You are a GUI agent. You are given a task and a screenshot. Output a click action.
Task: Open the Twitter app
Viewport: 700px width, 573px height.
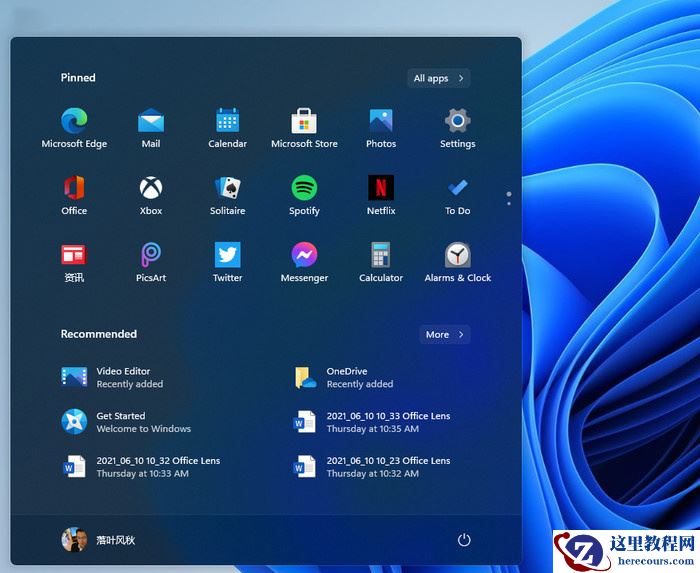click(x=227, y=262)
